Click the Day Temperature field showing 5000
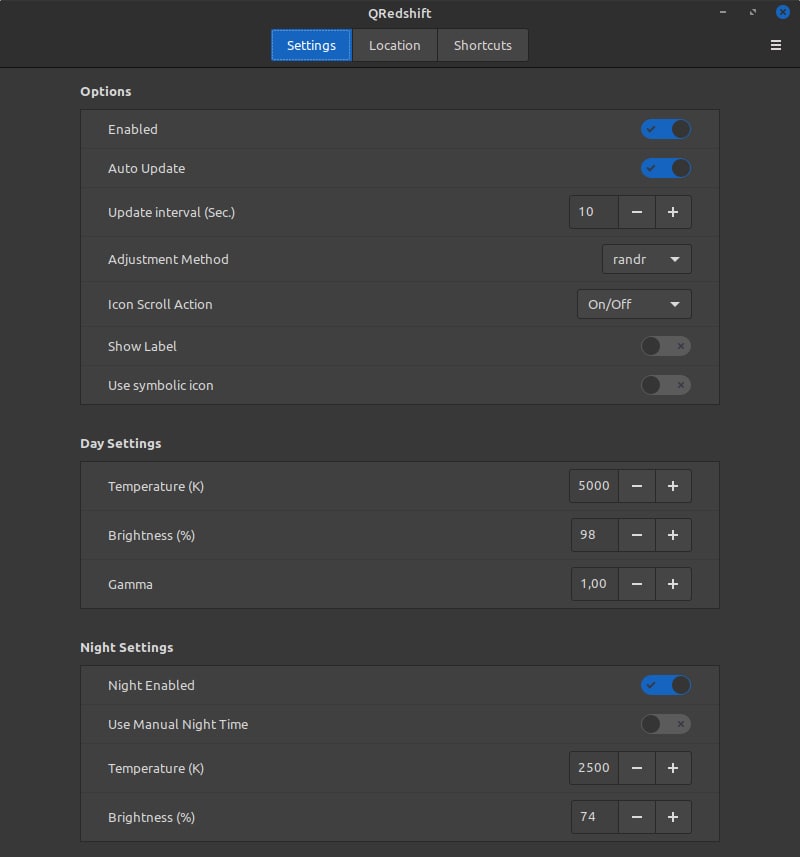800x857 pixels. pos(594,486)
